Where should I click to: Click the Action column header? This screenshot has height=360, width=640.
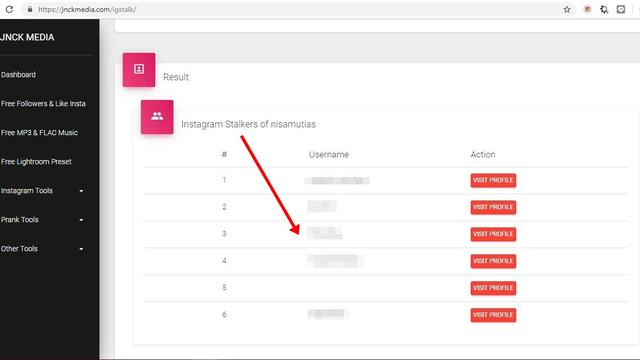tap(483, 155)
